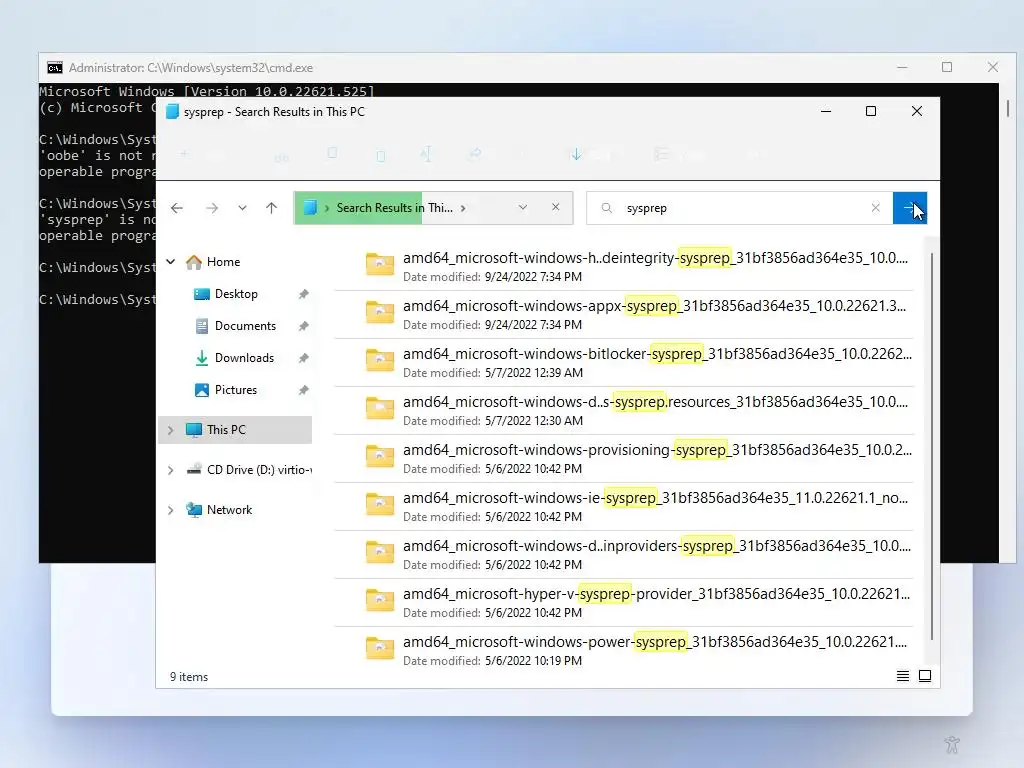The width and height of the screenshot is (1024, 768).
Task: Click folder icon of d..s-sysprep.resources result
Action: pyautogui.click(x=379, y=409)
